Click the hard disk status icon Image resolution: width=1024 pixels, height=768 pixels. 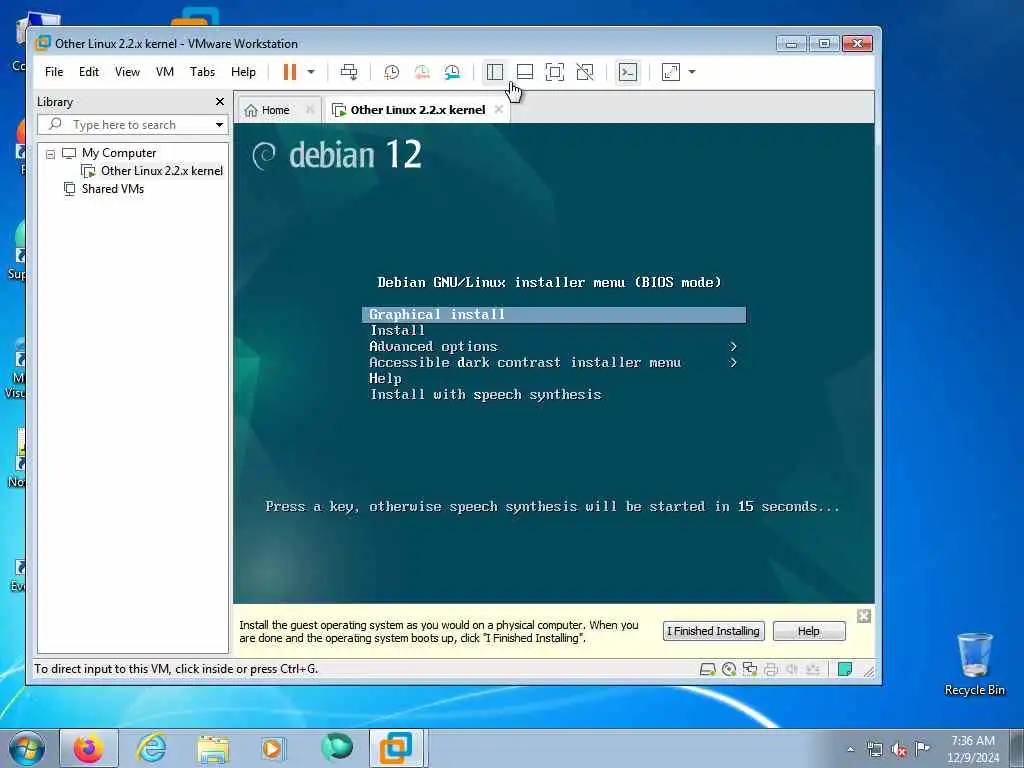[x=707, y=669]
